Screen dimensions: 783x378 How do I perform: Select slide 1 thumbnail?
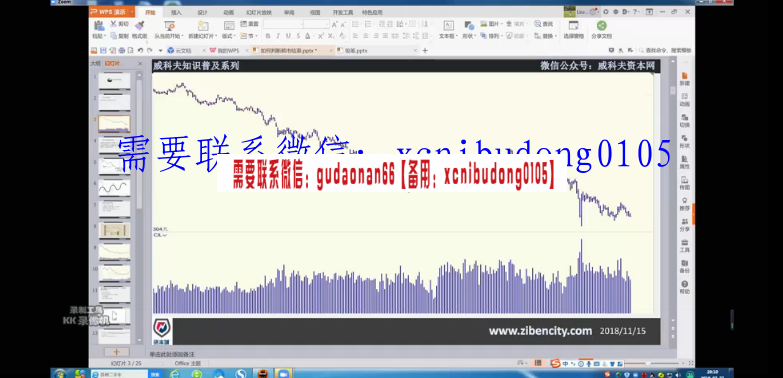(114, 81)
